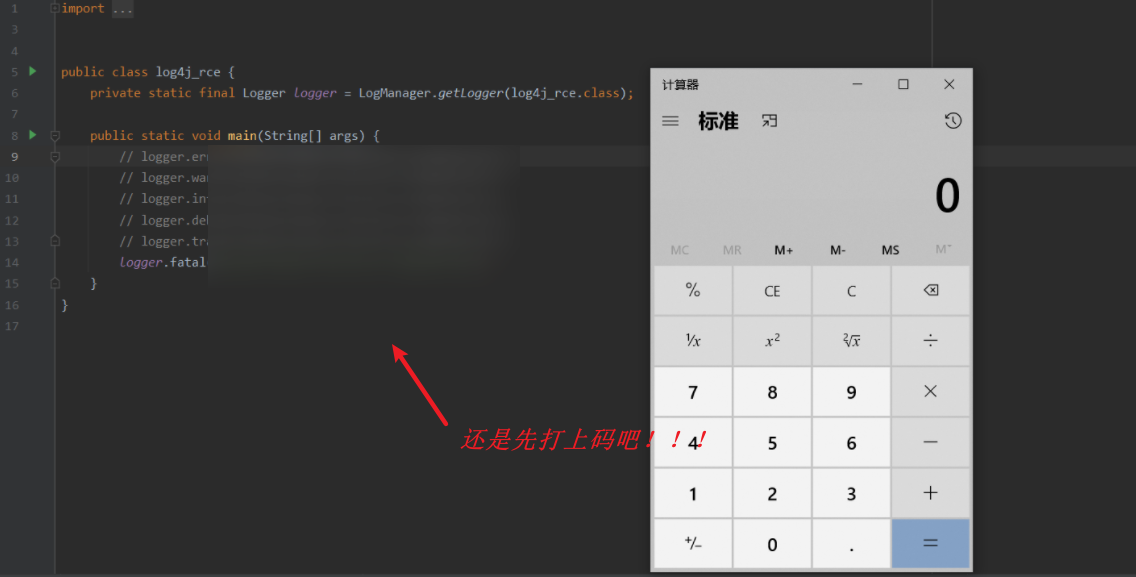The image size is (1136, 577).
Task: Click the M- memory subtract button
Action: [838, 250]
